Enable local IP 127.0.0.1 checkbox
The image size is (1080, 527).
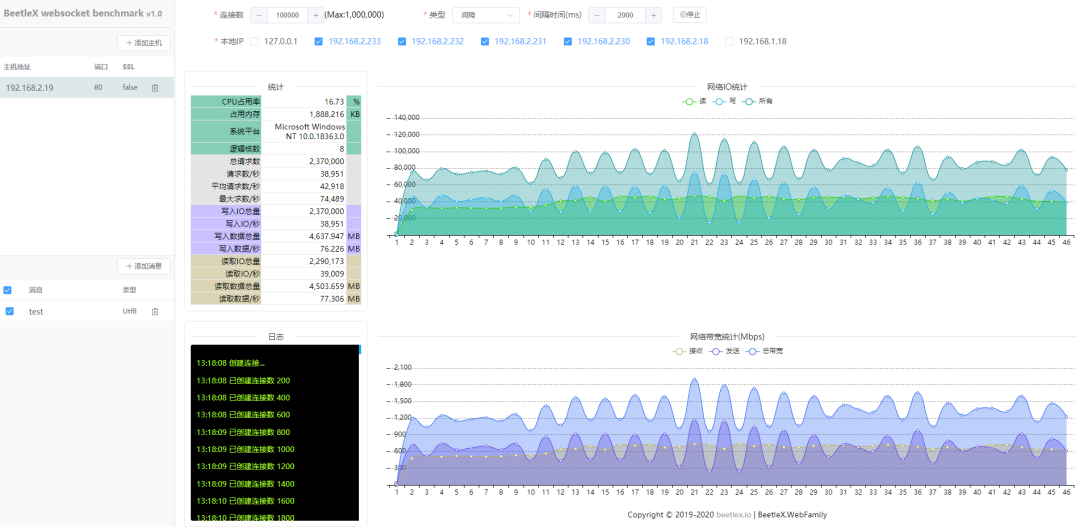(254, 41)
